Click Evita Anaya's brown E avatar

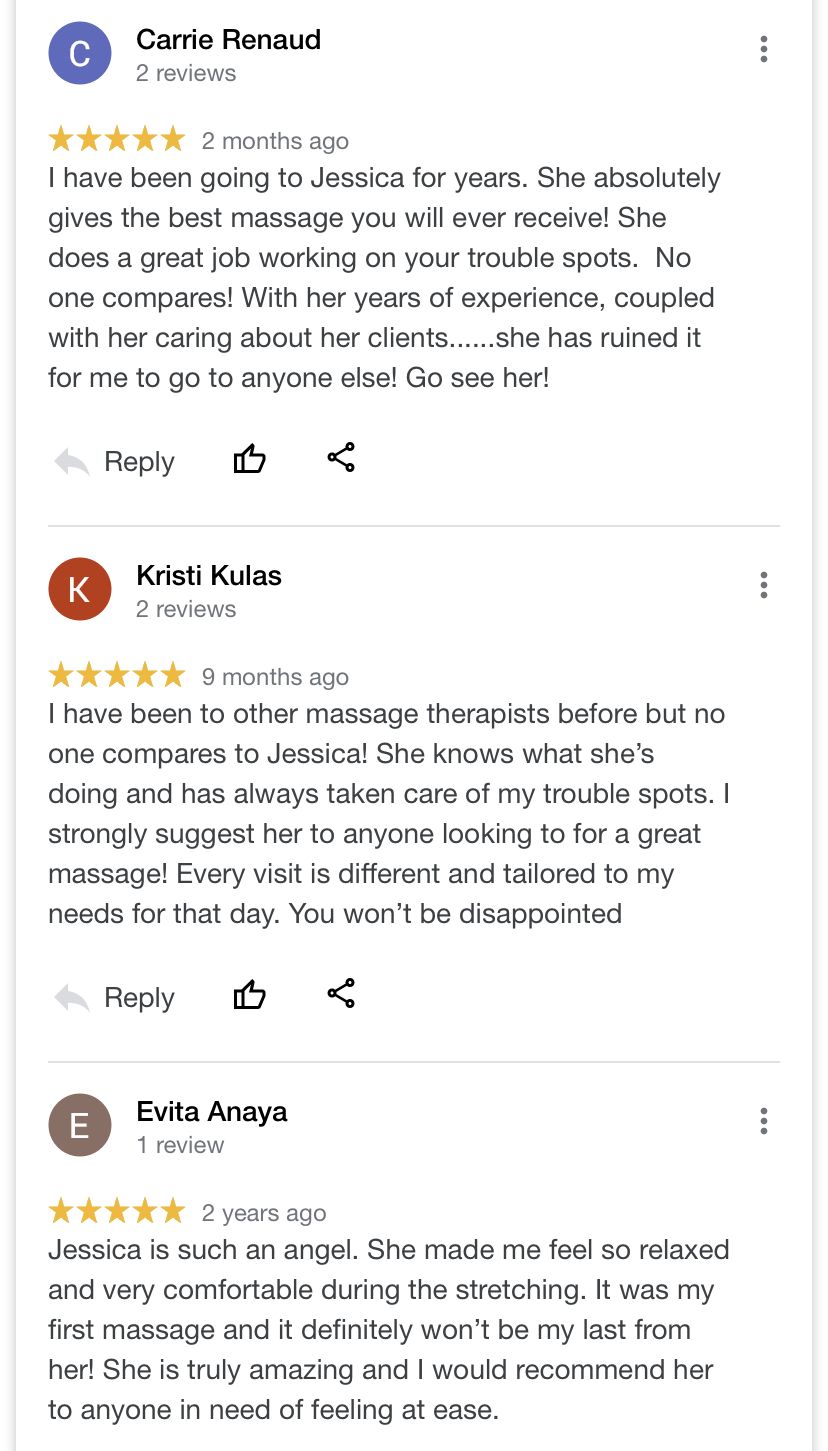(x=79, y=1126)
